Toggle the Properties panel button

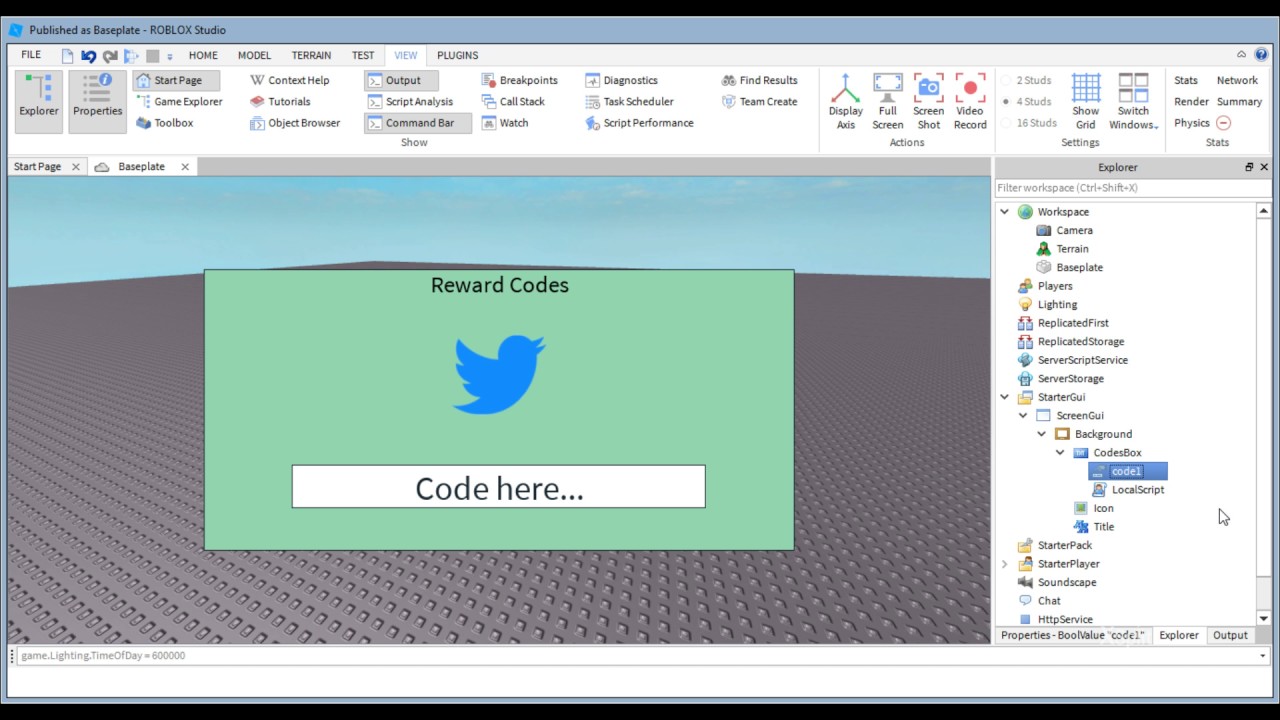coord(97,101)
